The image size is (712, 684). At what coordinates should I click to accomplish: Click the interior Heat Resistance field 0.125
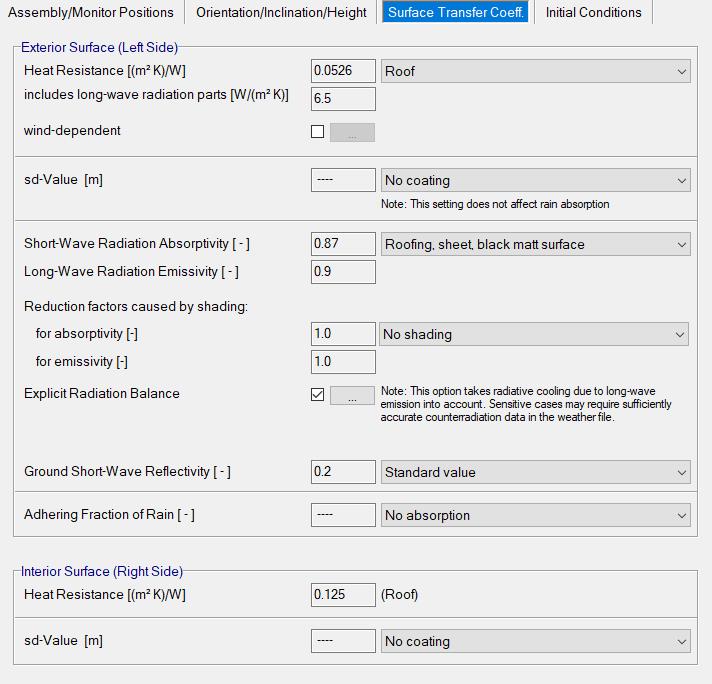click(343, 595)
